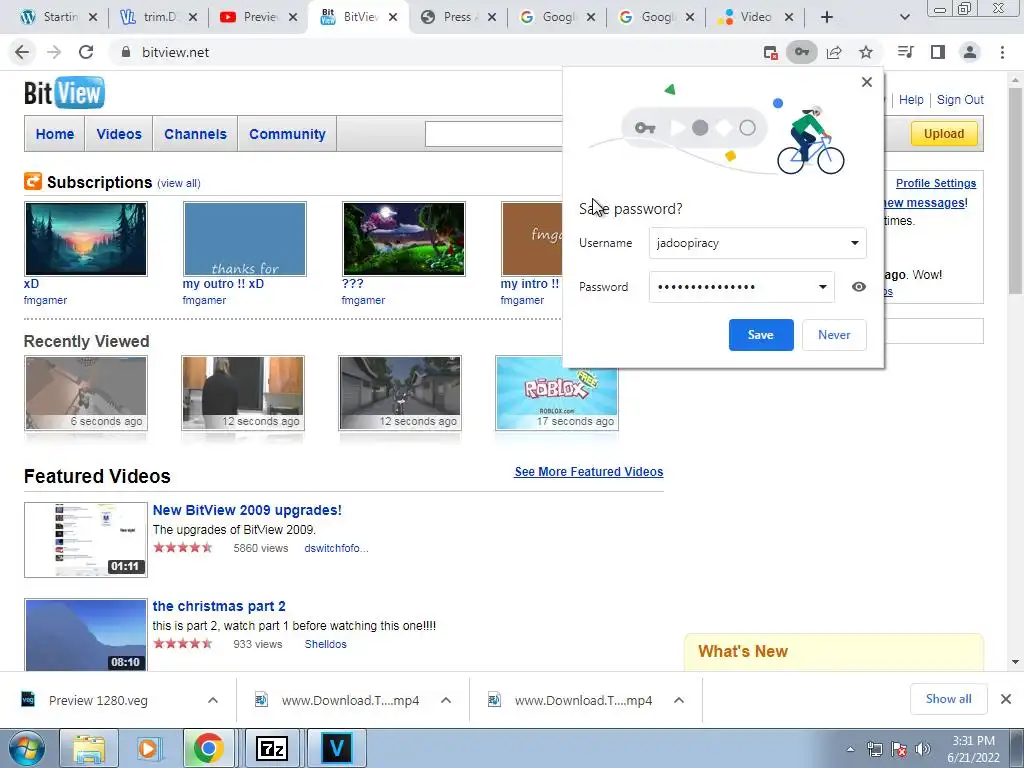Viewport: 1024px width, 768px height.
Task: Expand first www.Download.T....mp4 download options
Action: click(x=446, y=700)
